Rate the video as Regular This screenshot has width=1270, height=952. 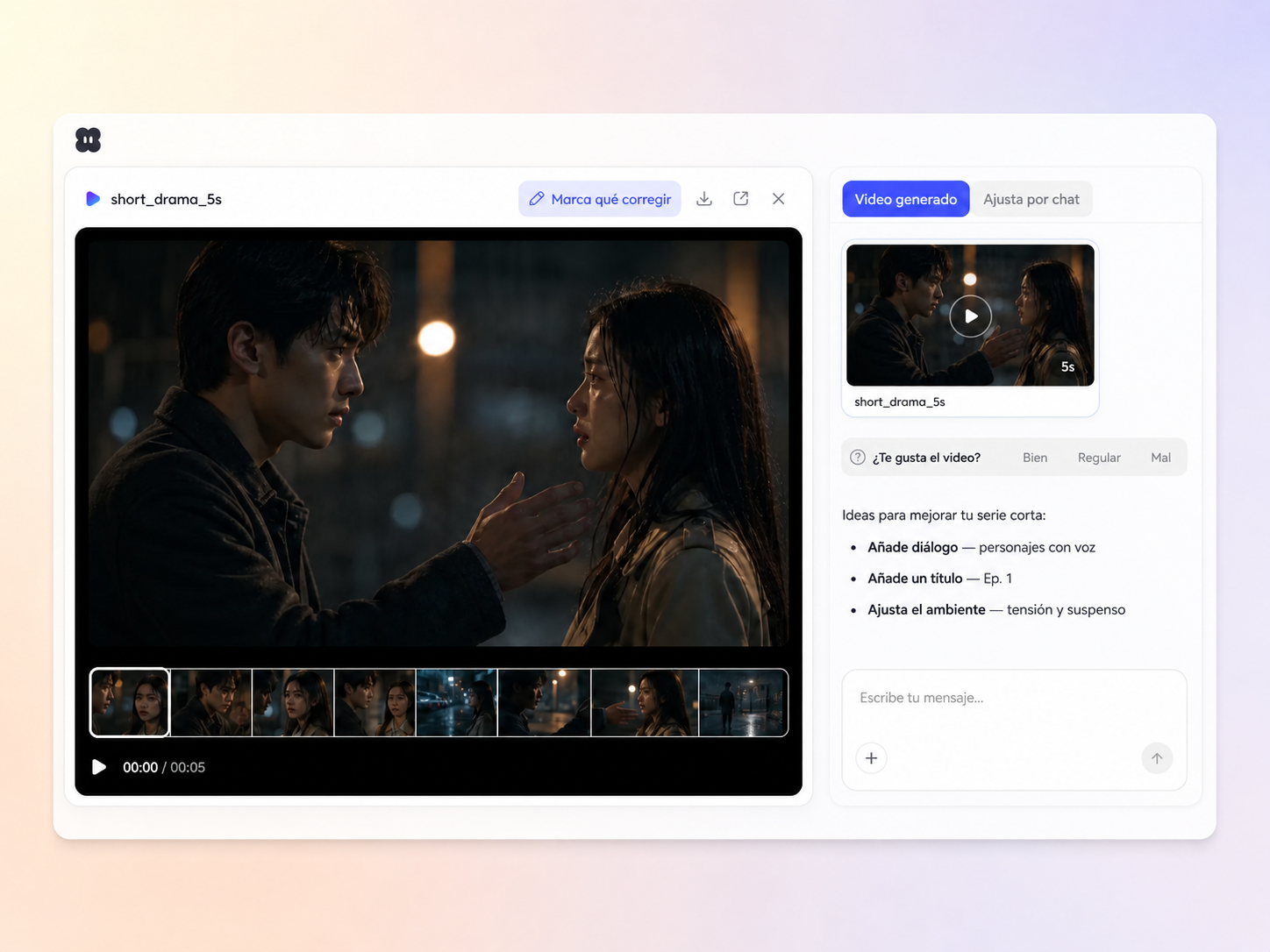tap(1099, 458)
